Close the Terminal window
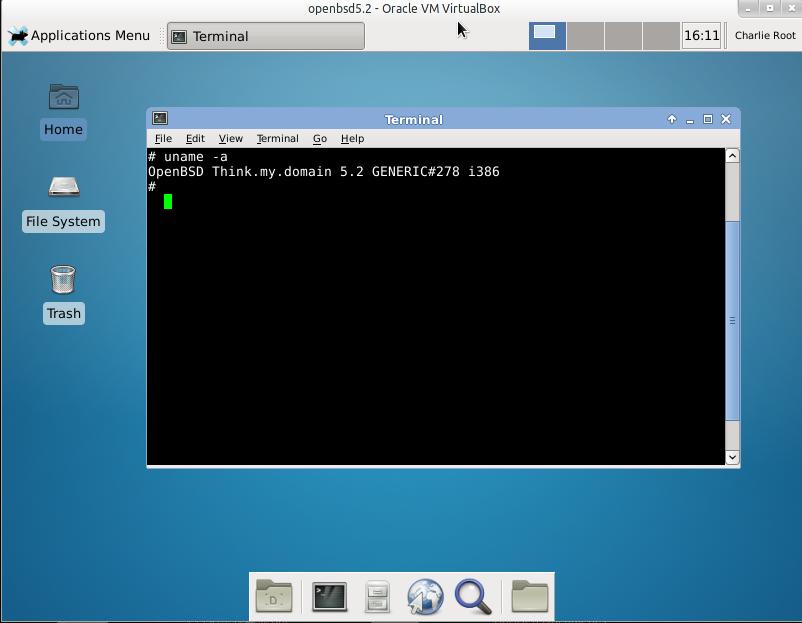This screenshot has width=802, height=623. tap(726, 119)
